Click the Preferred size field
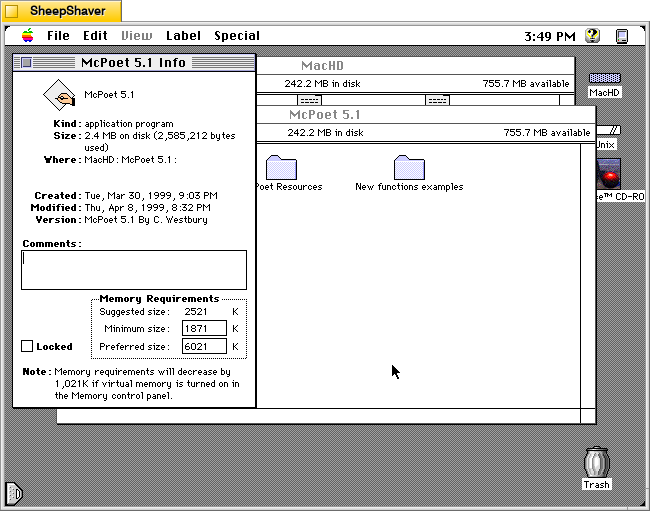The image size is (650, 511). click(204, 346)
